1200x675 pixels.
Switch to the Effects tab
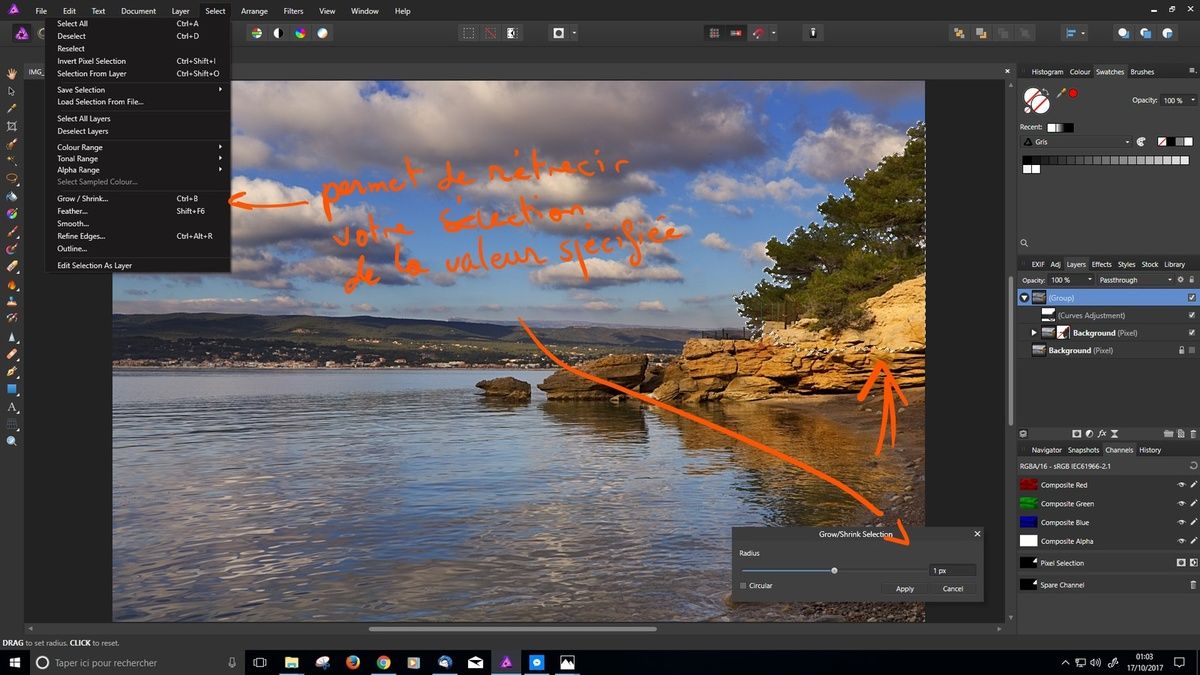point(1101,264)
